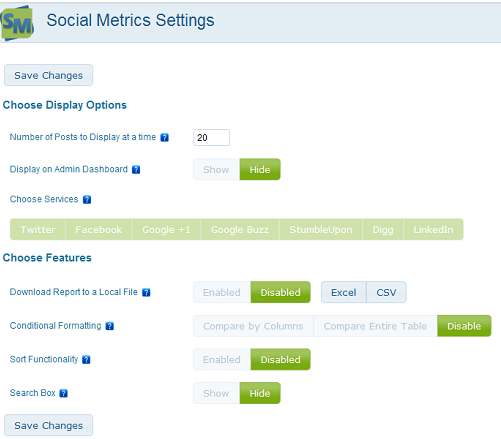Open help icon next to Search Box
This screenshot has height=439, width=501.
[x=63, y=393]
